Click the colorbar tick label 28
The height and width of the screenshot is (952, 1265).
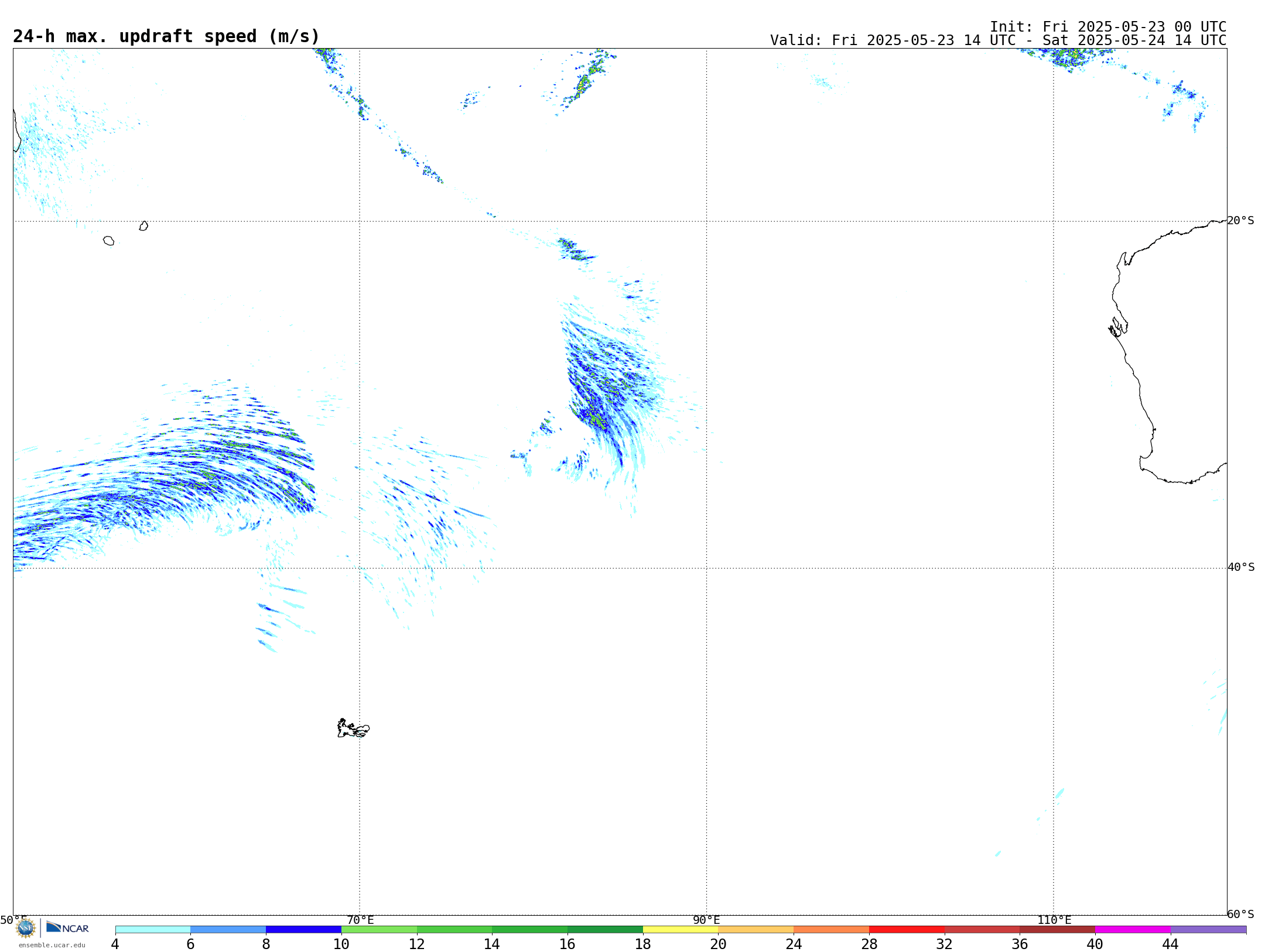tap(869, 944)
